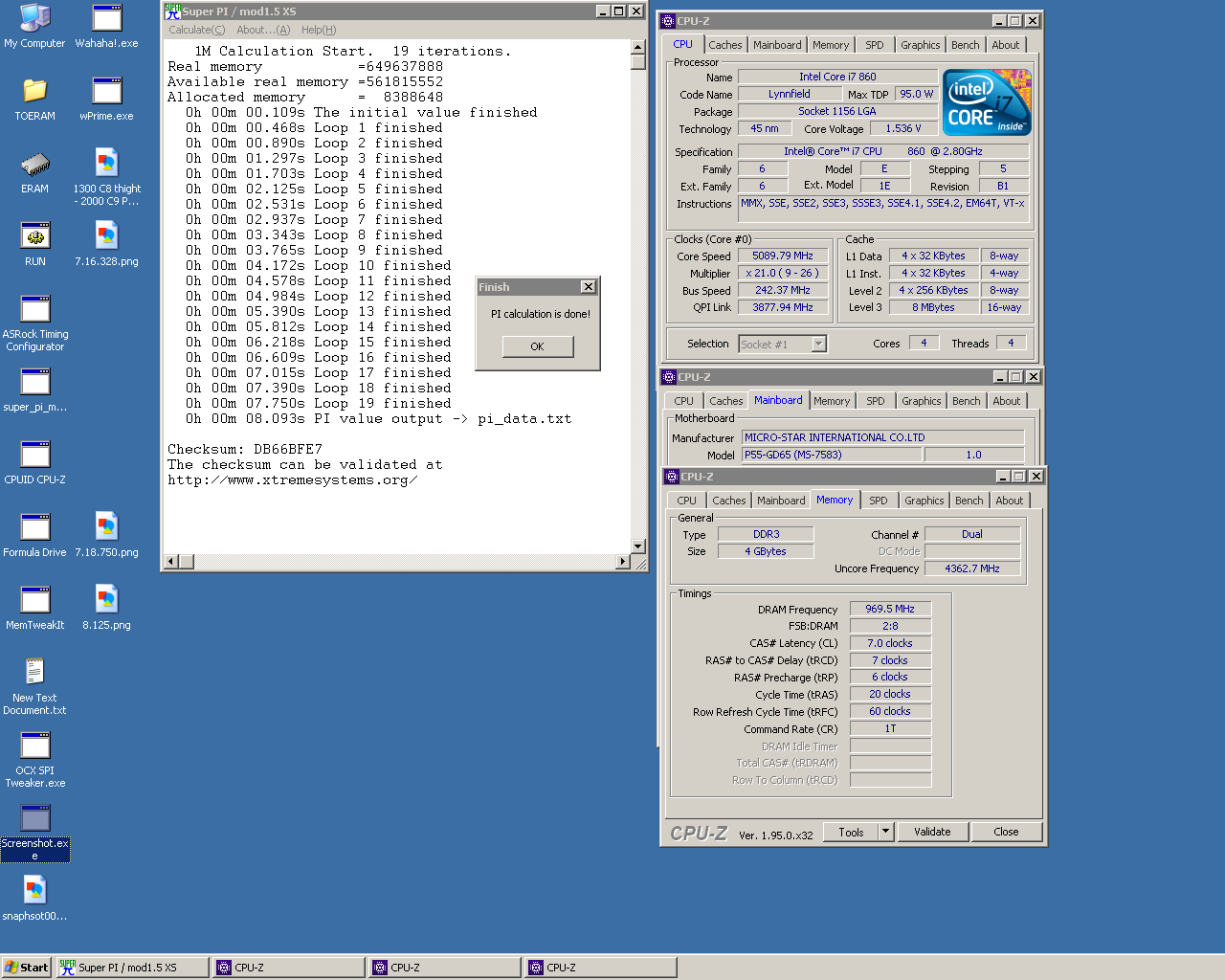Open Caches tab in top CPU-Z window
The width and height of the screenshot is (1225, 980).
[724, 45]
